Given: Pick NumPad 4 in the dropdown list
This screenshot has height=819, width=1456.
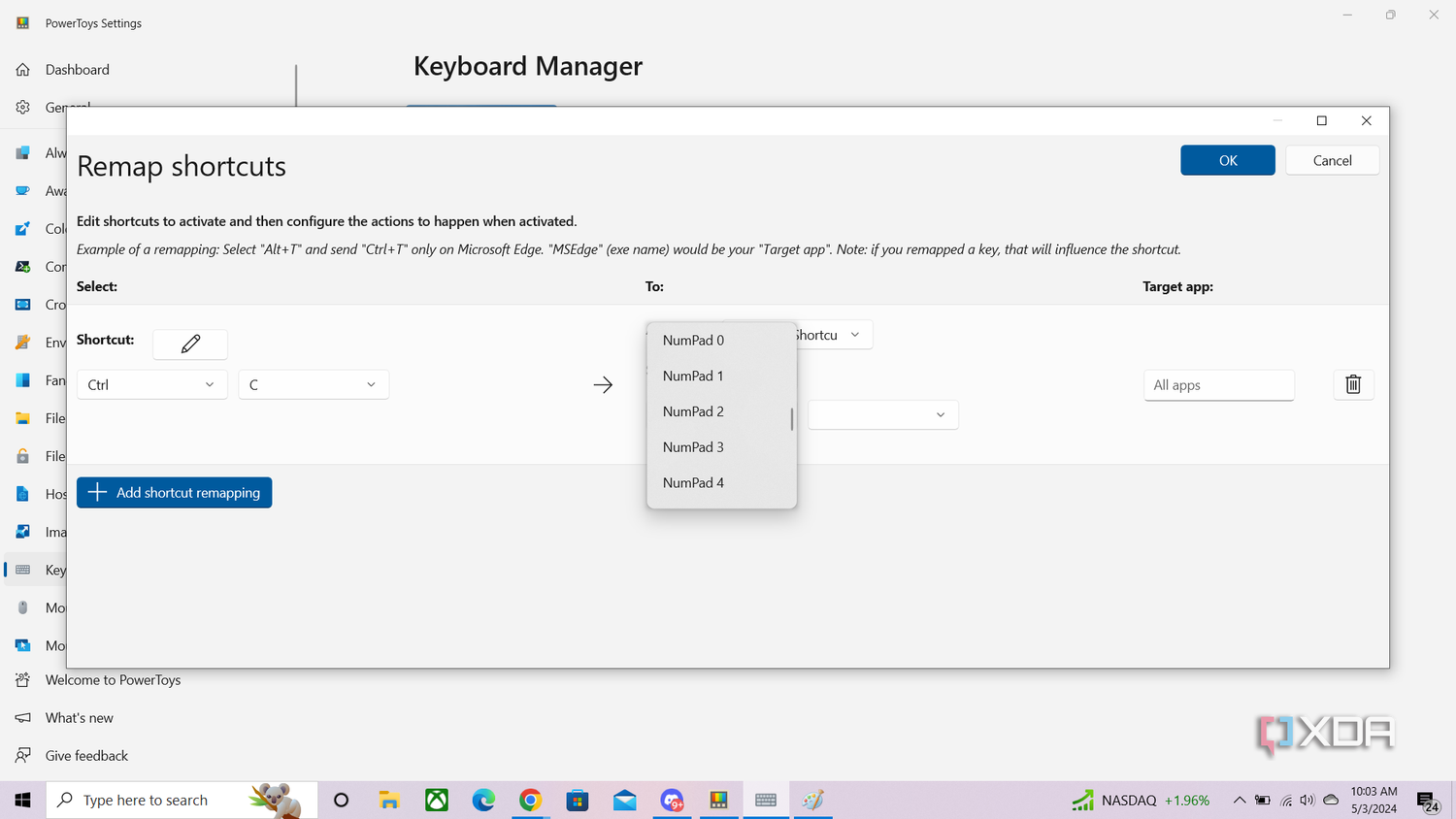Looking at the screenshot, I should pos(721,483).
